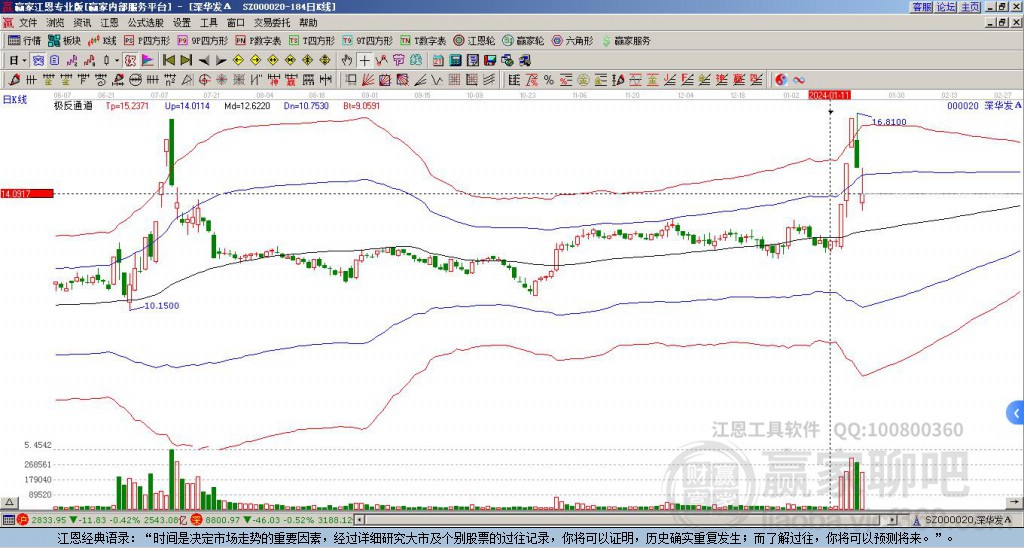Click the 14.0917 red price label

click(27, 193)
